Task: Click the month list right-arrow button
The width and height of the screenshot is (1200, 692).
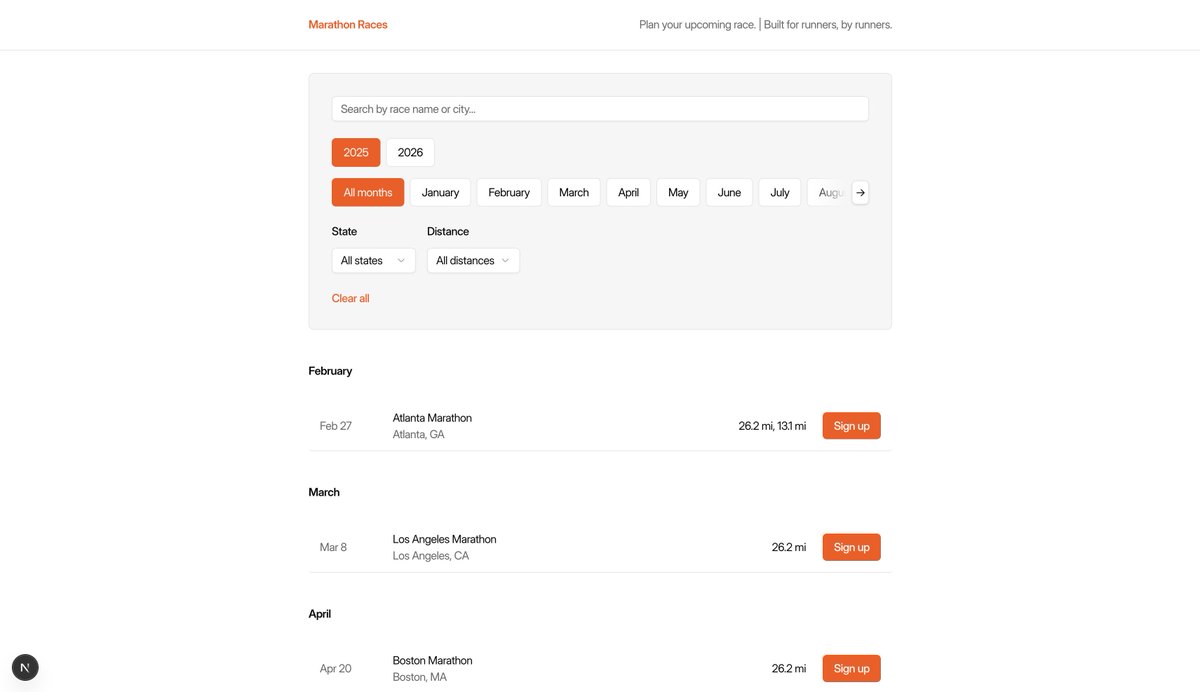Action: [860, 192]
